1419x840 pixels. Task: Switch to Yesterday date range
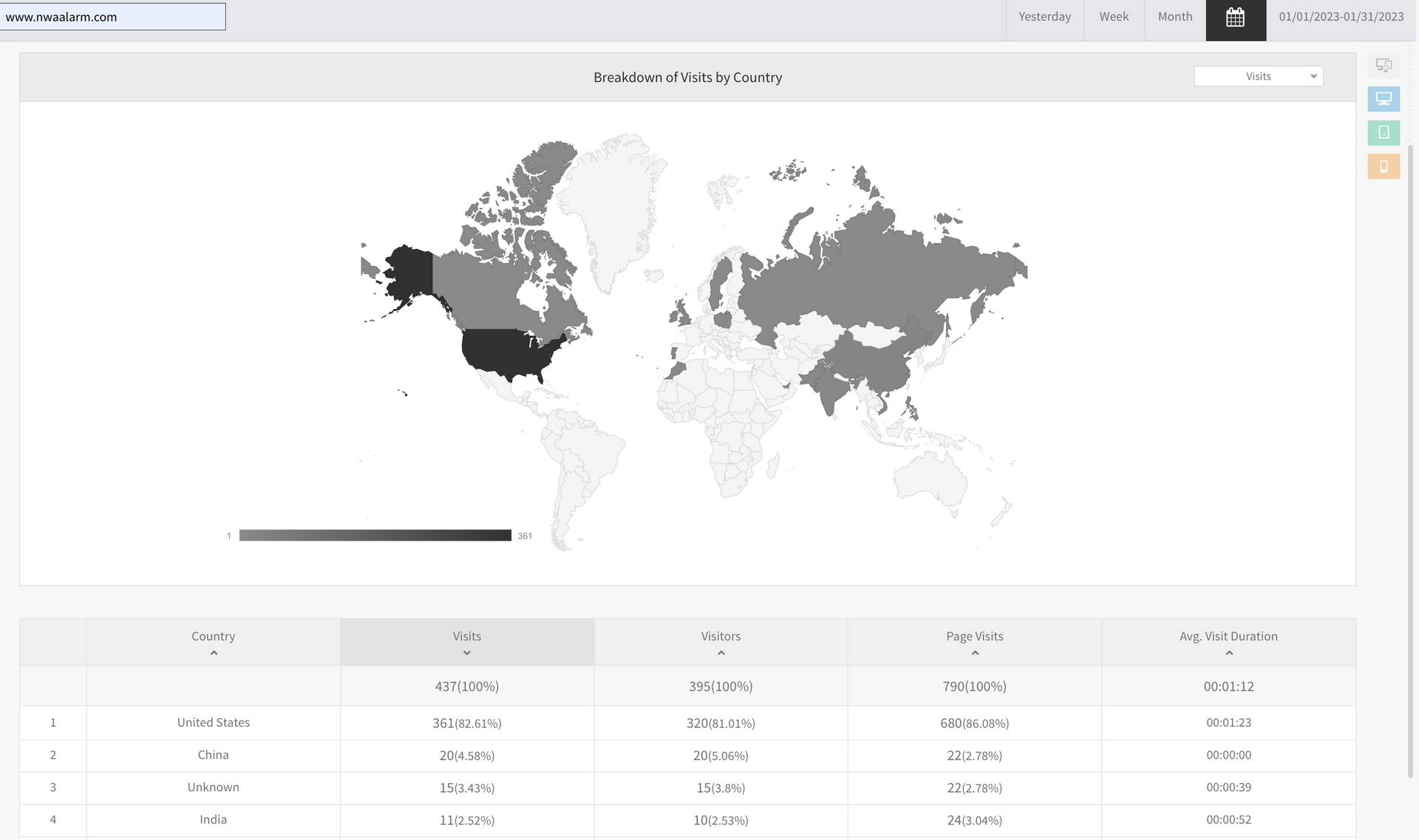(1044, 17)
